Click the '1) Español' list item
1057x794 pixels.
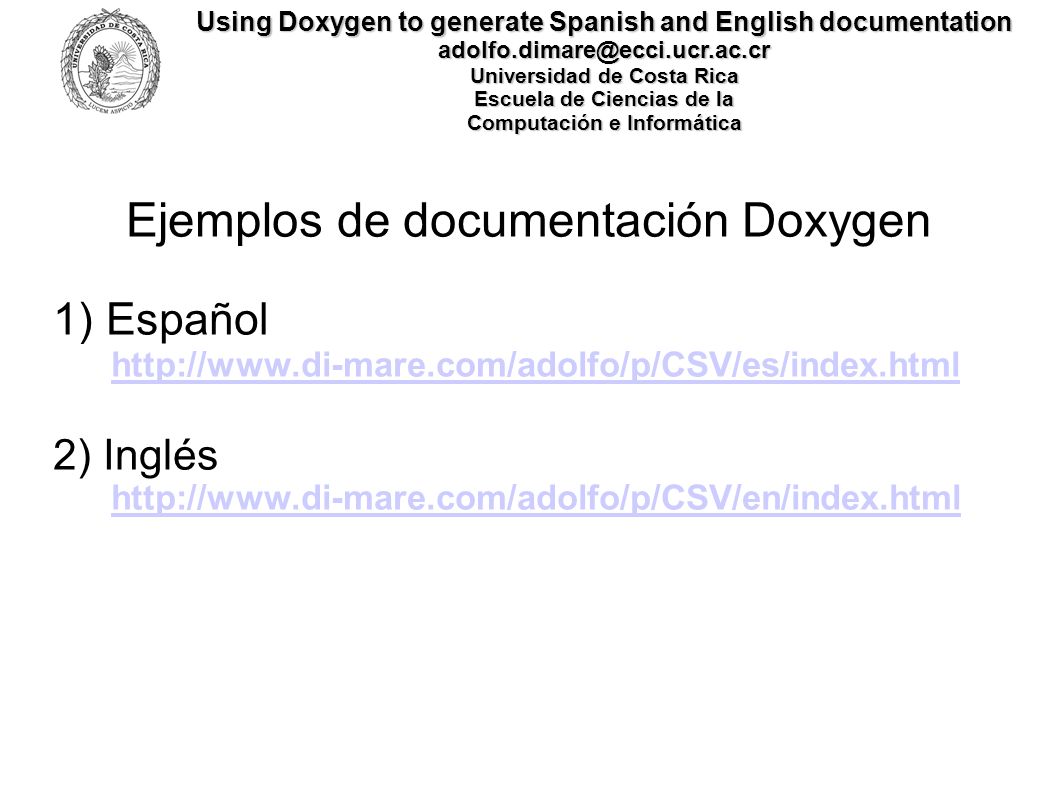point(161,319)
